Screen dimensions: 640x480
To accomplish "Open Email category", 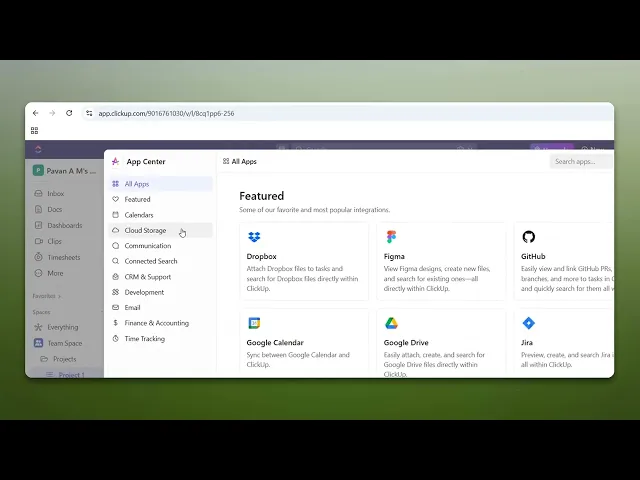I will [161, 307].
